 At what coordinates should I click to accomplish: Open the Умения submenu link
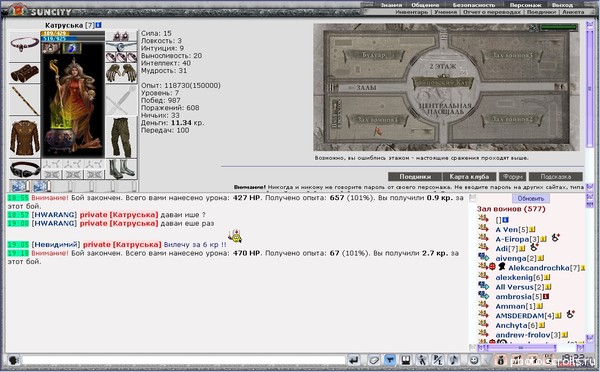coord(445,12)
